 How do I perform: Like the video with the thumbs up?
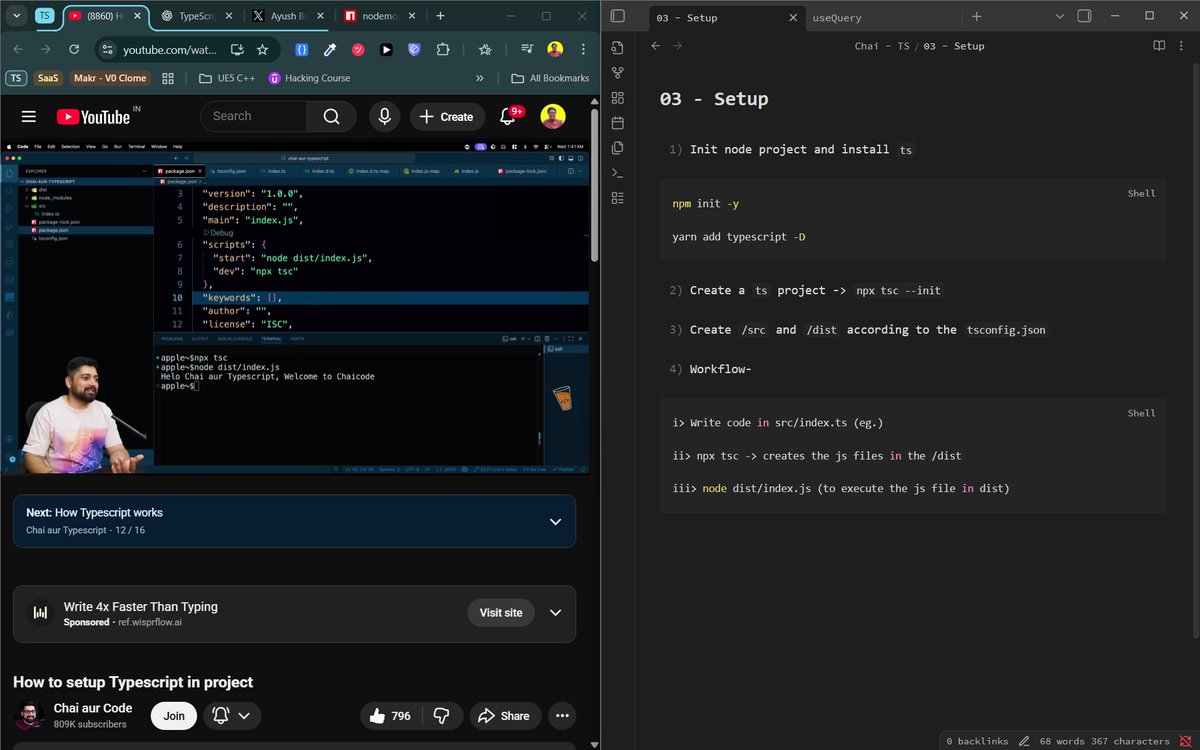coord(377,716)
